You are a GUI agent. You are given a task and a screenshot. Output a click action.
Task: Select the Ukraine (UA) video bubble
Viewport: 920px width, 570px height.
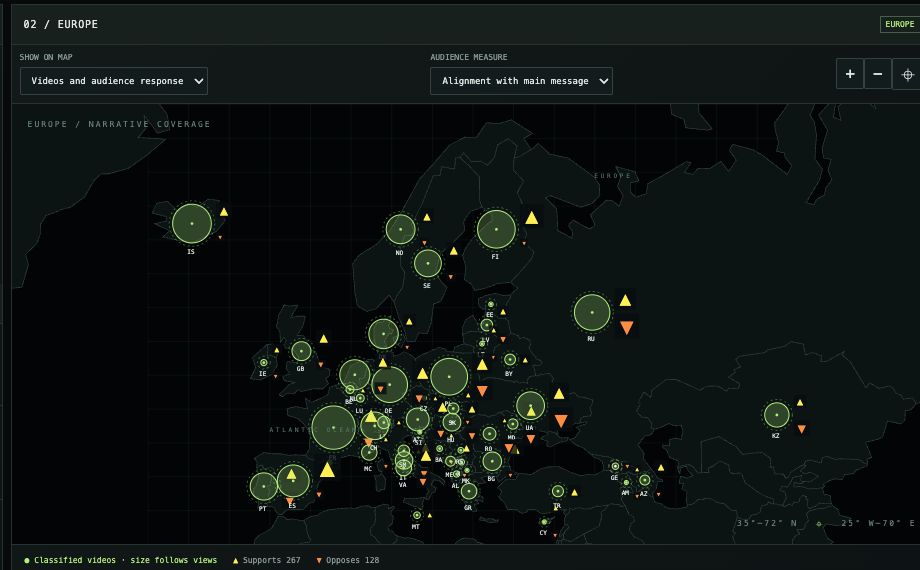pos(530,406)
